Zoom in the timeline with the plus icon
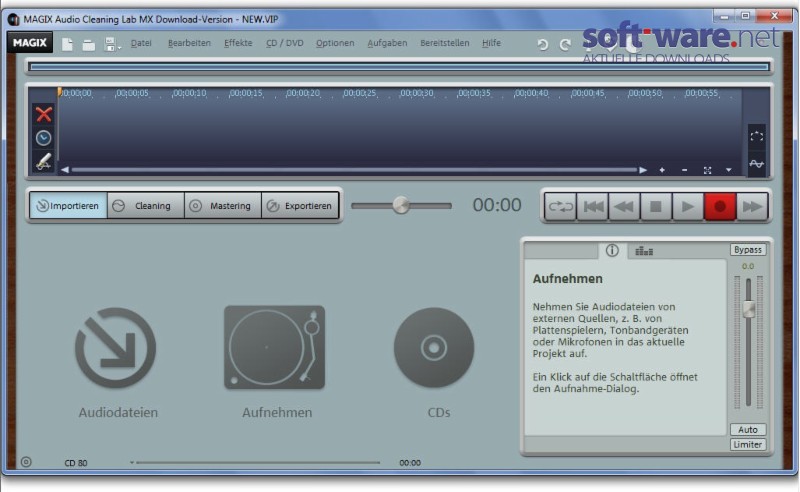This screenshot has height=492, width=800. click(662, 170)
